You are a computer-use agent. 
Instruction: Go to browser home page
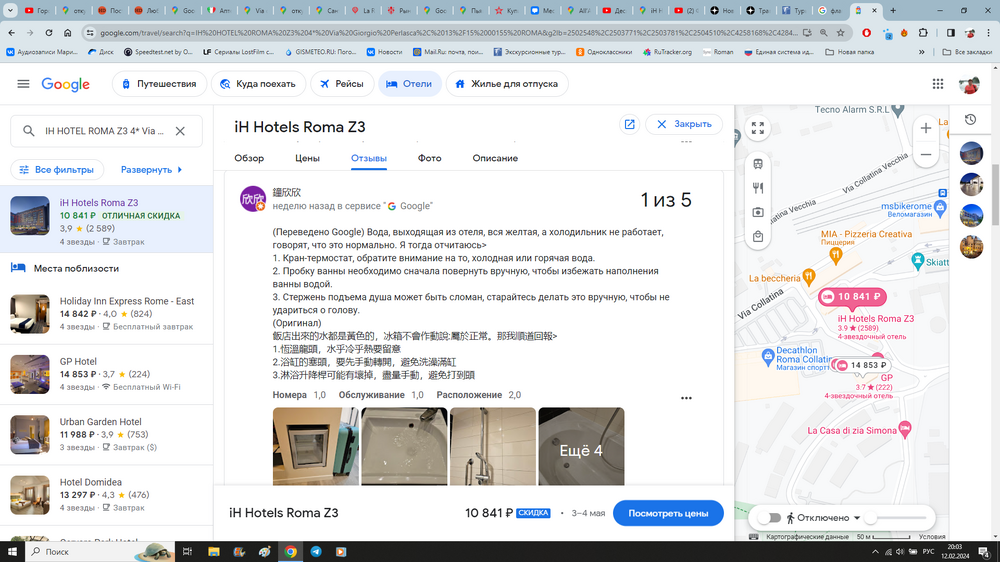[x=68, y=33]
